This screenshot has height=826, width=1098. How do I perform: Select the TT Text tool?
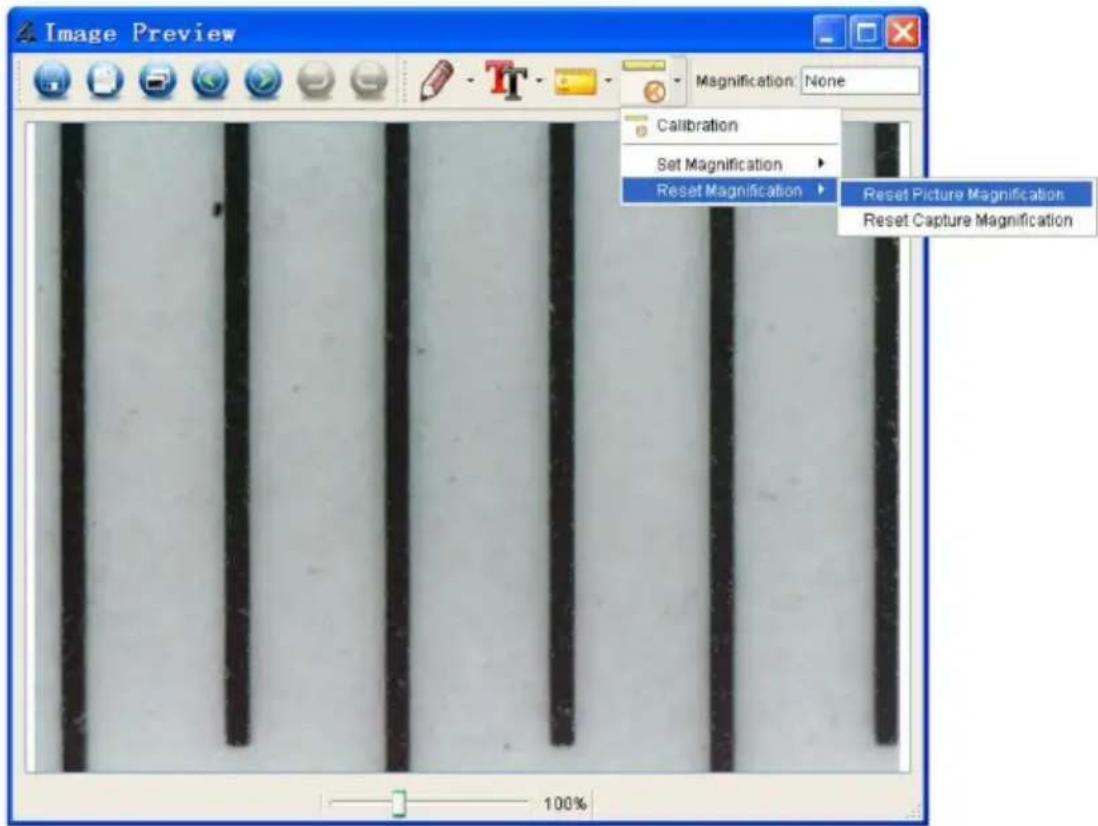(507, 80)
